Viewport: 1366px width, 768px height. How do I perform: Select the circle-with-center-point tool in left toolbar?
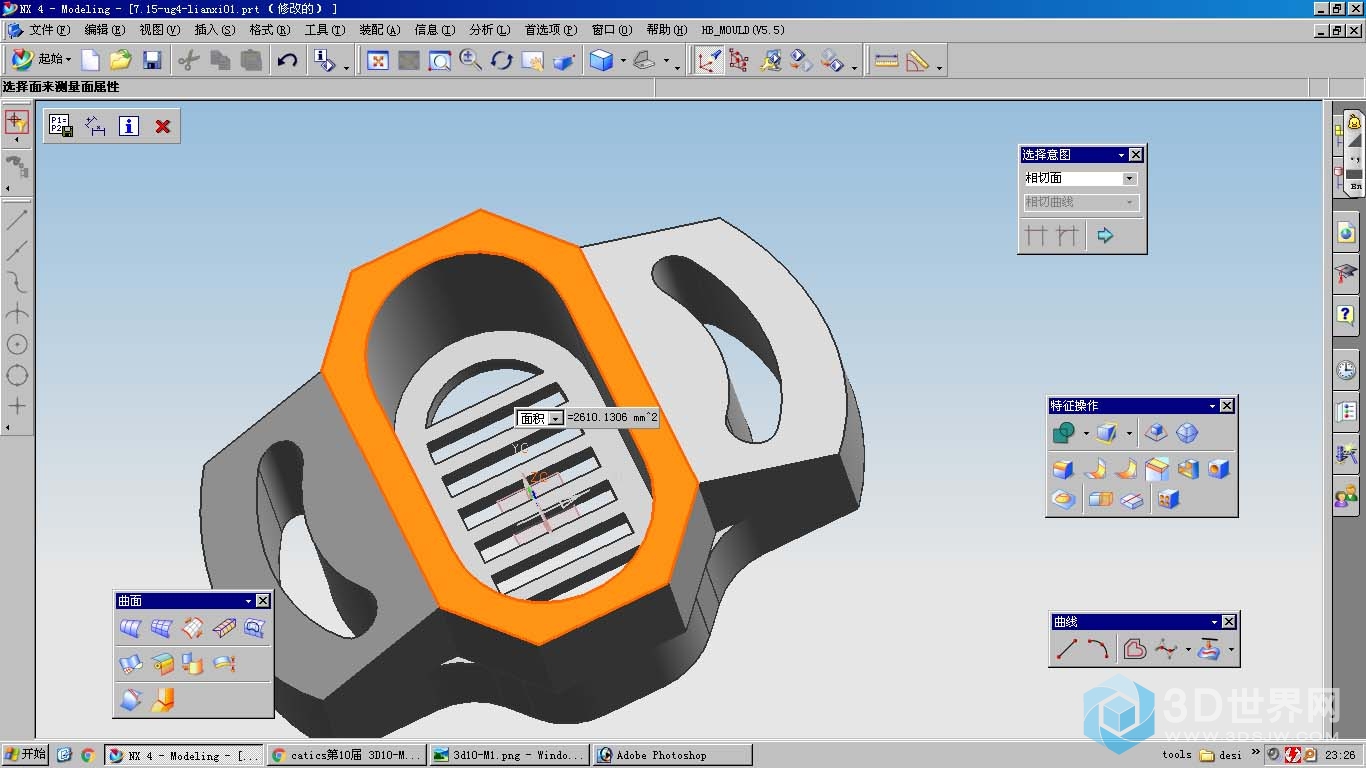(x=16, y=344)
